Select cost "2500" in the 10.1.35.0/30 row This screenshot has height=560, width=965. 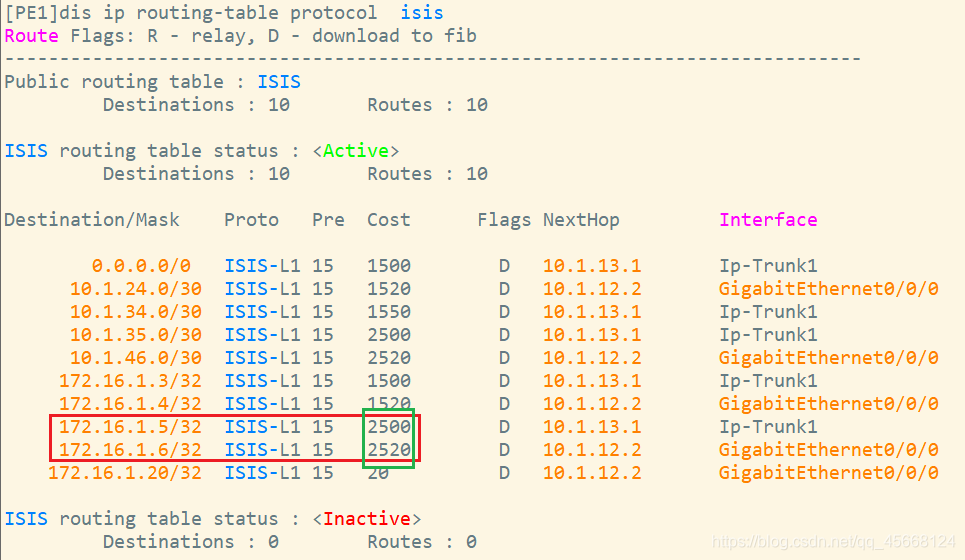point(389,335)
